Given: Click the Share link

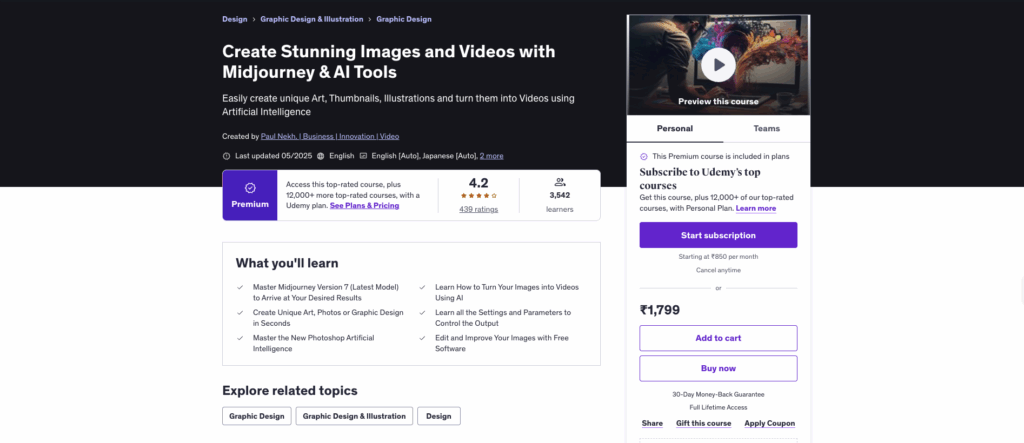Looking at the screenshot, I should click(652, 423).
